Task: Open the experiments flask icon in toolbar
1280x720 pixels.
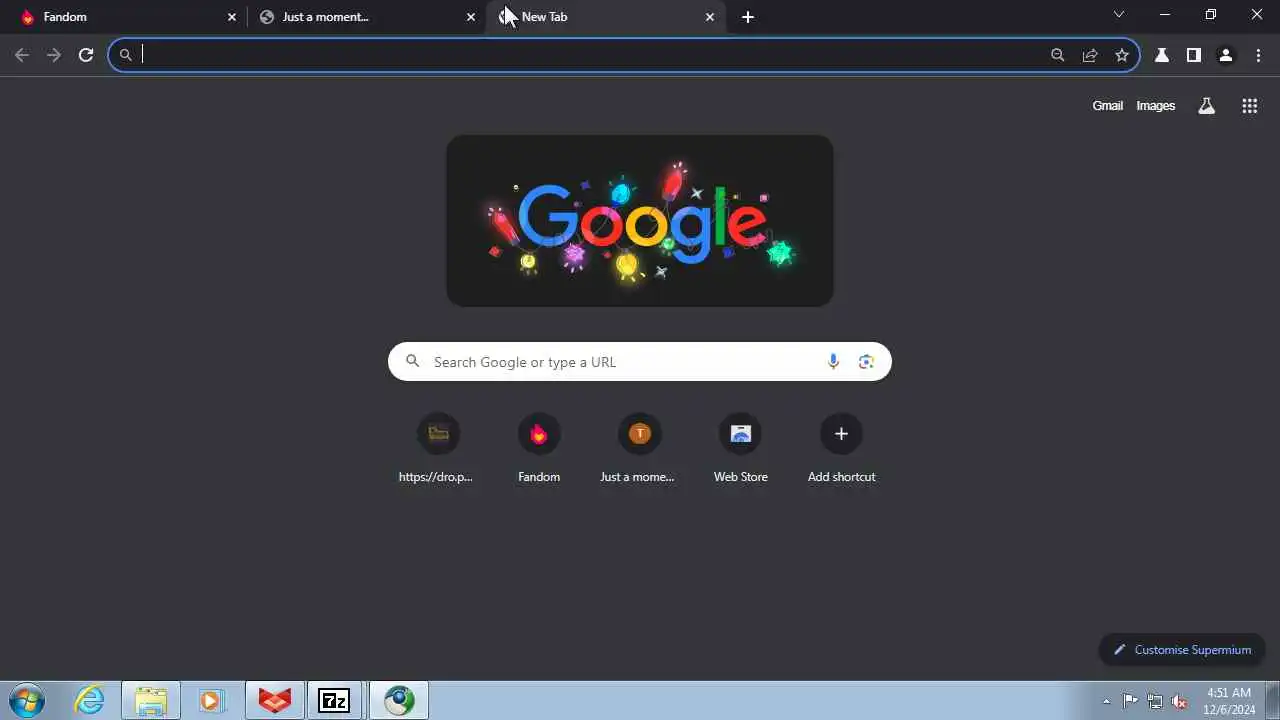Action: 1162,55
